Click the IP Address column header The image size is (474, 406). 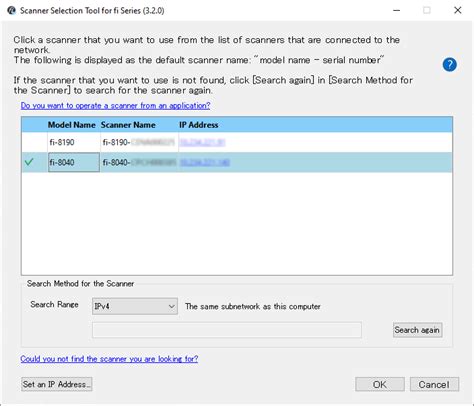(199, 125)
